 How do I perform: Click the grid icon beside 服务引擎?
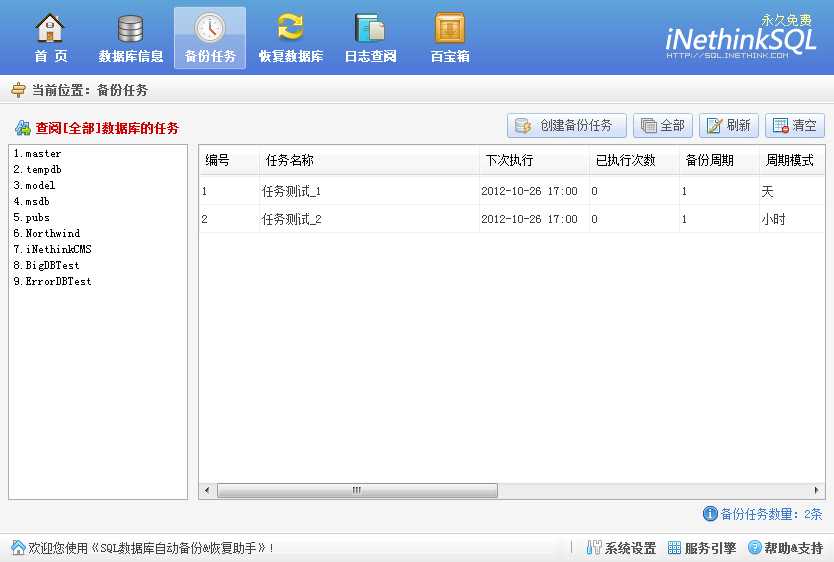point(674,547)
